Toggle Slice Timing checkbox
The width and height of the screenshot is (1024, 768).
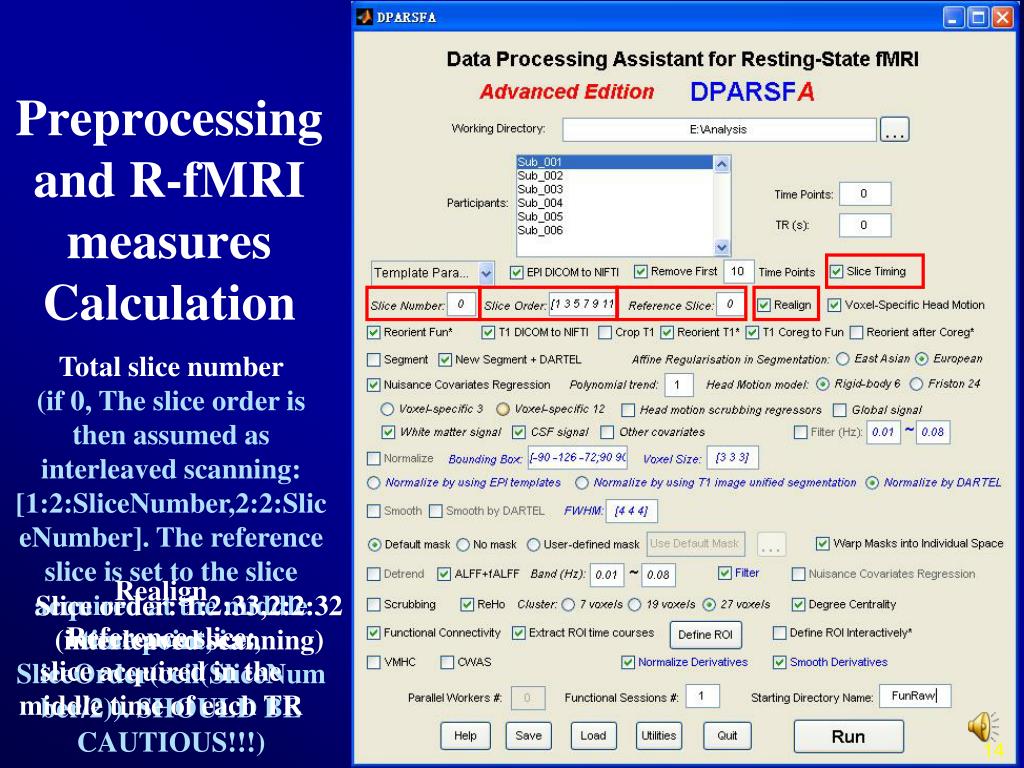pyautogui.click(x=836, y=271)
